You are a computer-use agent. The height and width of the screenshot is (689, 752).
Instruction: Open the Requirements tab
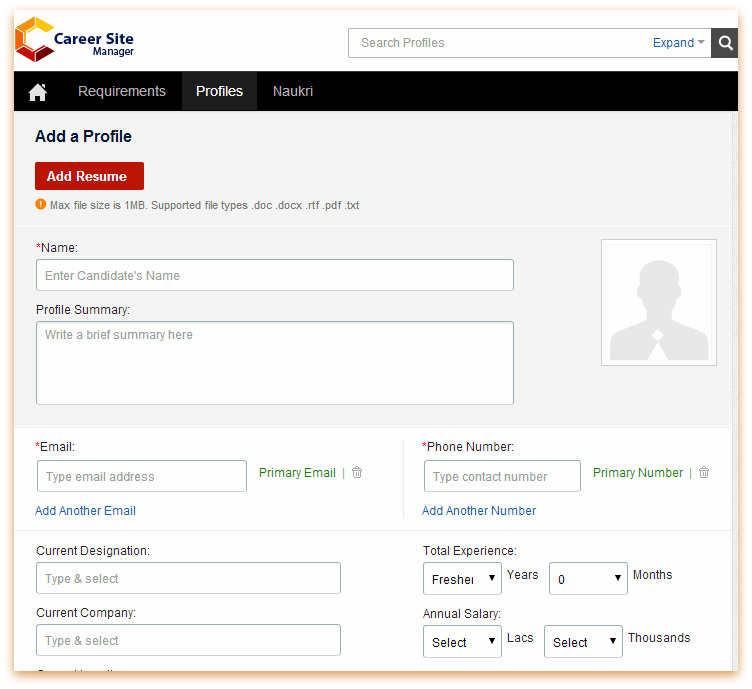122,91
